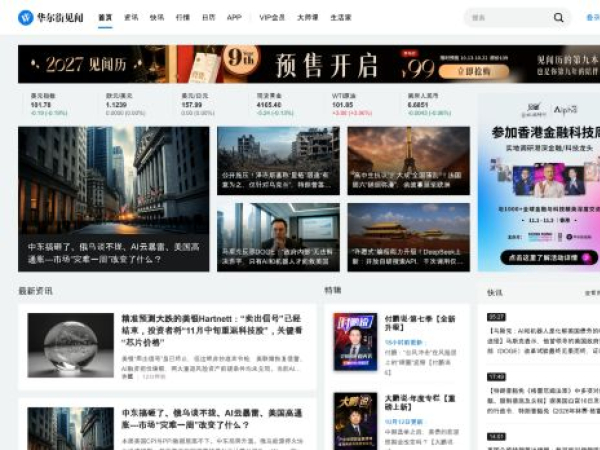
Task: Open the ruined buildings news card
Action: [x=278, y=161]
